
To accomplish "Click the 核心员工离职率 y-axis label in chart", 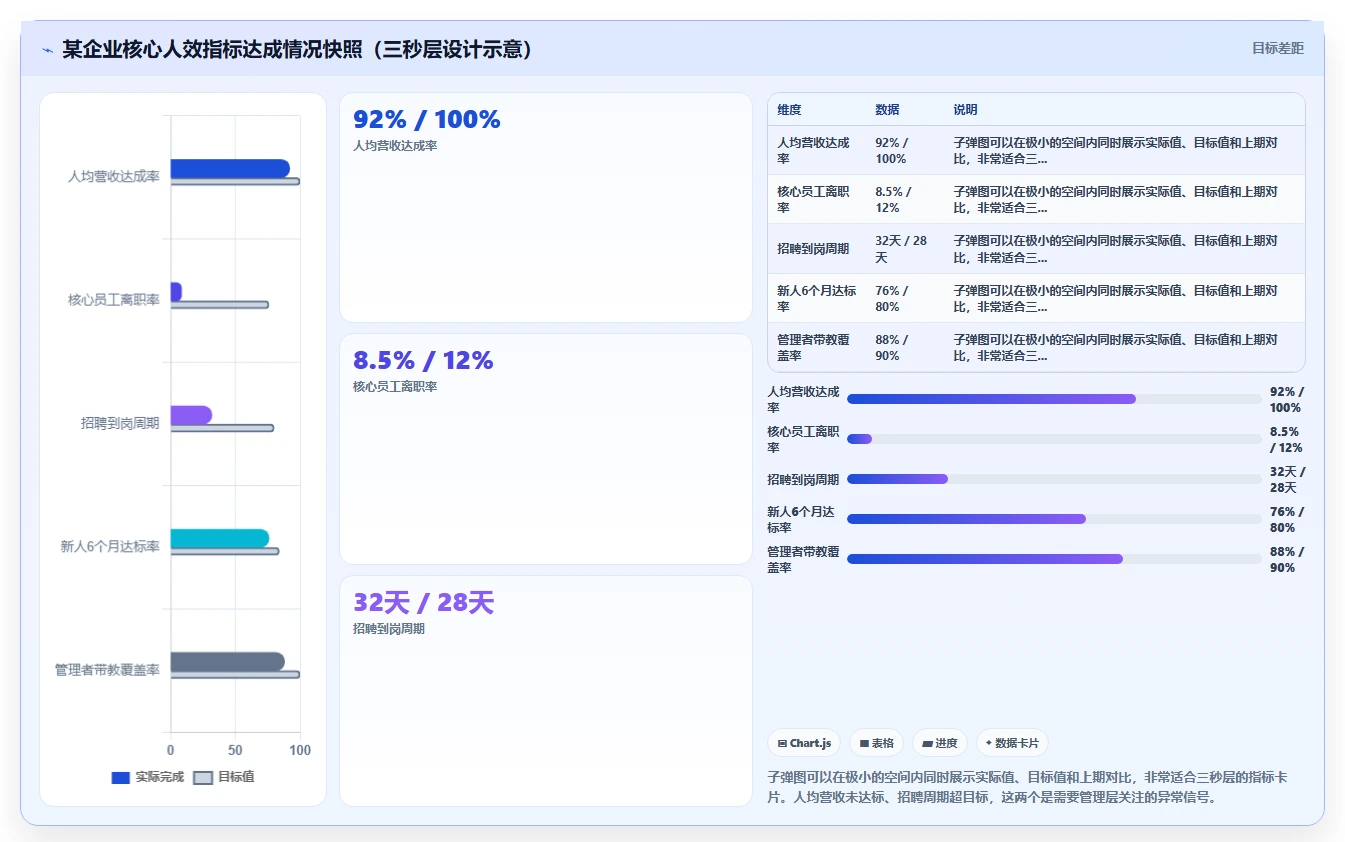I will 113,300.
